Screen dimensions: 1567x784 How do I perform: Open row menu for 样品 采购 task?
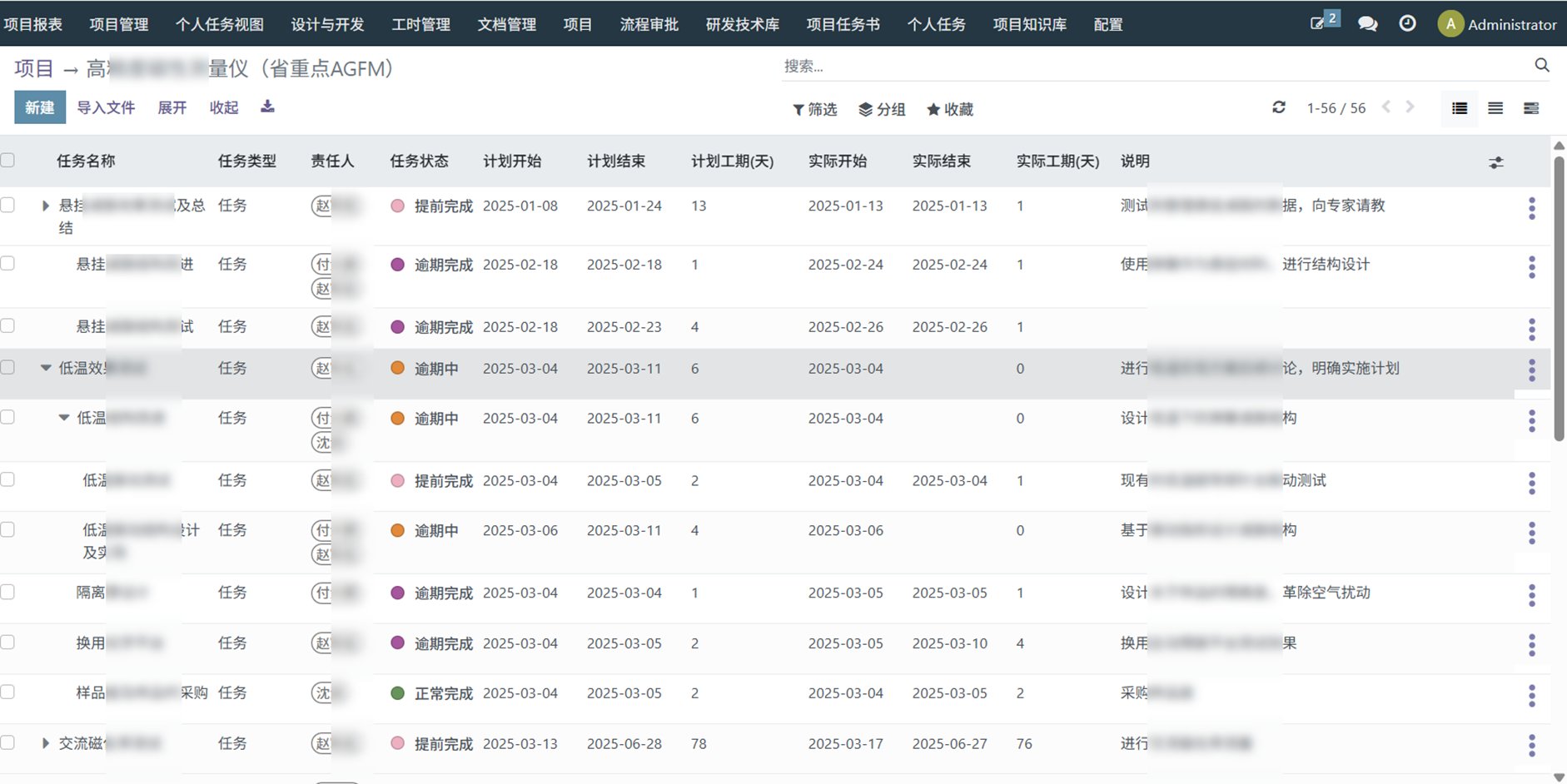(1532, 696)
